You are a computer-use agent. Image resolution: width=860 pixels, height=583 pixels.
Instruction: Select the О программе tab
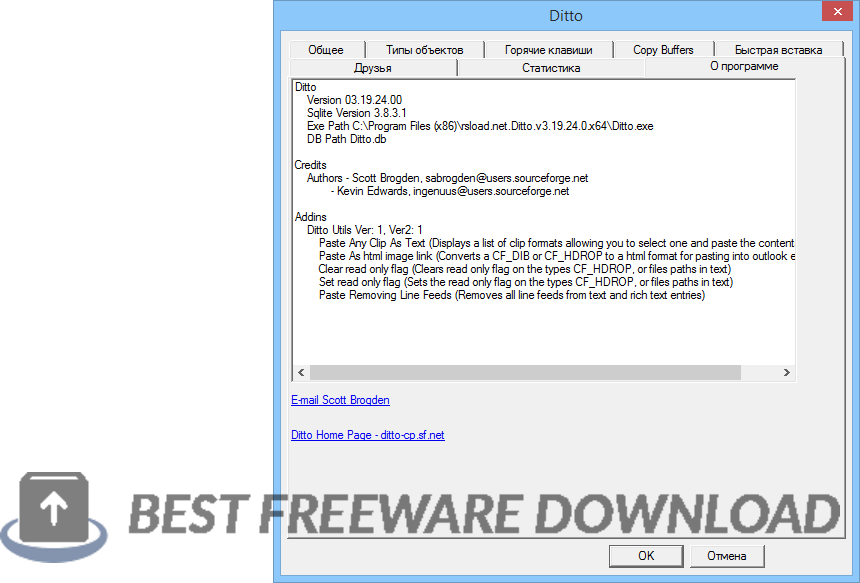pyautogui.click(x=744, y=66)
